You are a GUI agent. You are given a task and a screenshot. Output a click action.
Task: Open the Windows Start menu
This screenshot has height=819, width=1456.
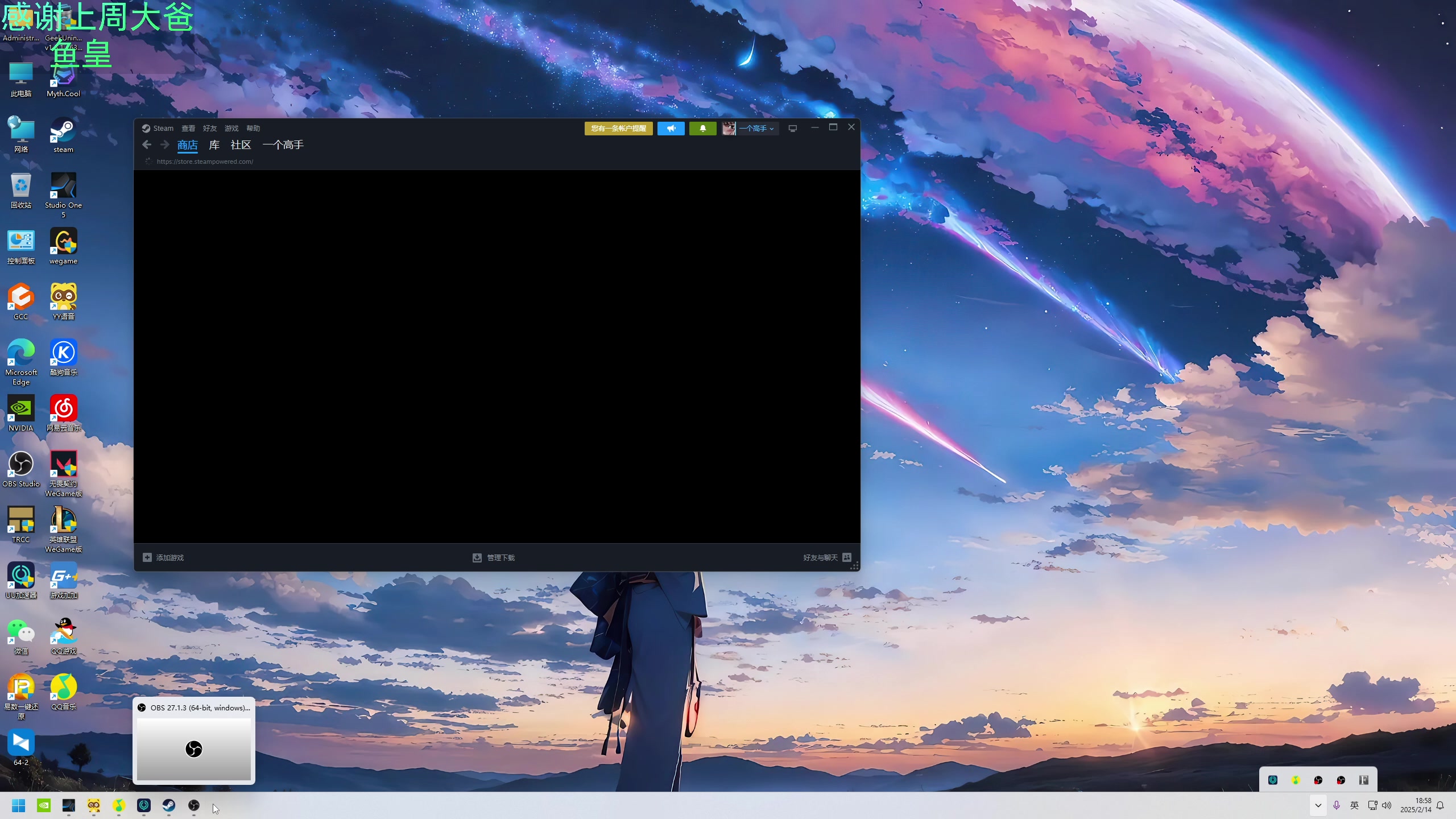pyautogui.click(x=19, y=805)
